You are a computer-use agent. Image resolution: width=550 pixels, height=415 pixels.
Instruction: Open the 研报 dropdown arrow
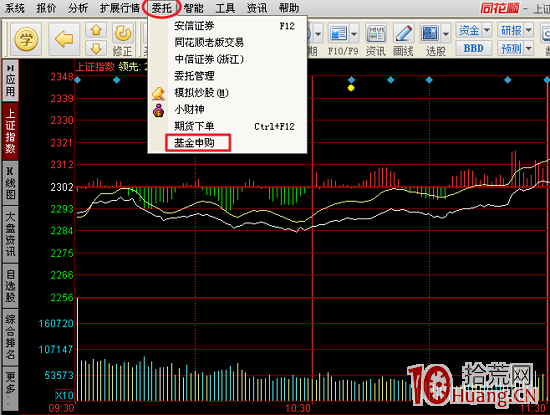(x=529, y=30)
